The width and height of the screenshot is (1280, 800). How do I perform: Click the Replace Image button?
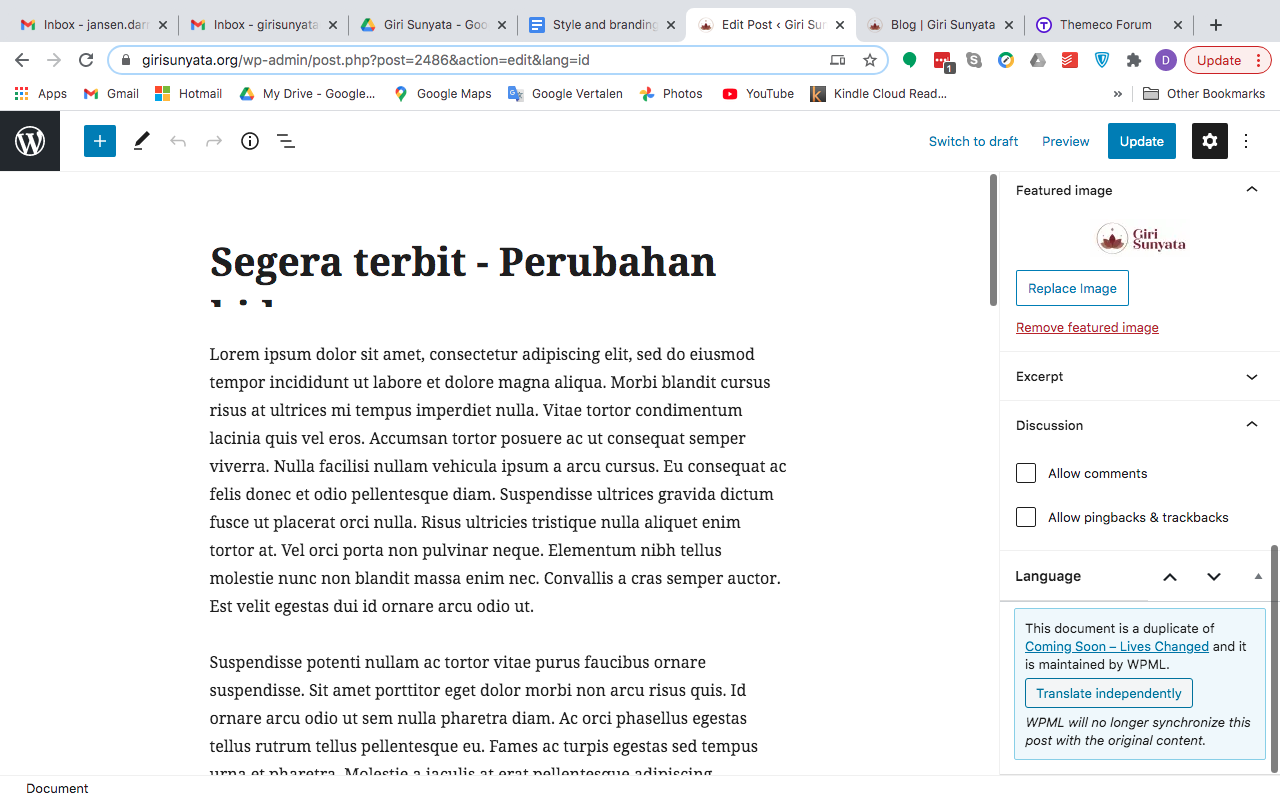pos(1072,288)
